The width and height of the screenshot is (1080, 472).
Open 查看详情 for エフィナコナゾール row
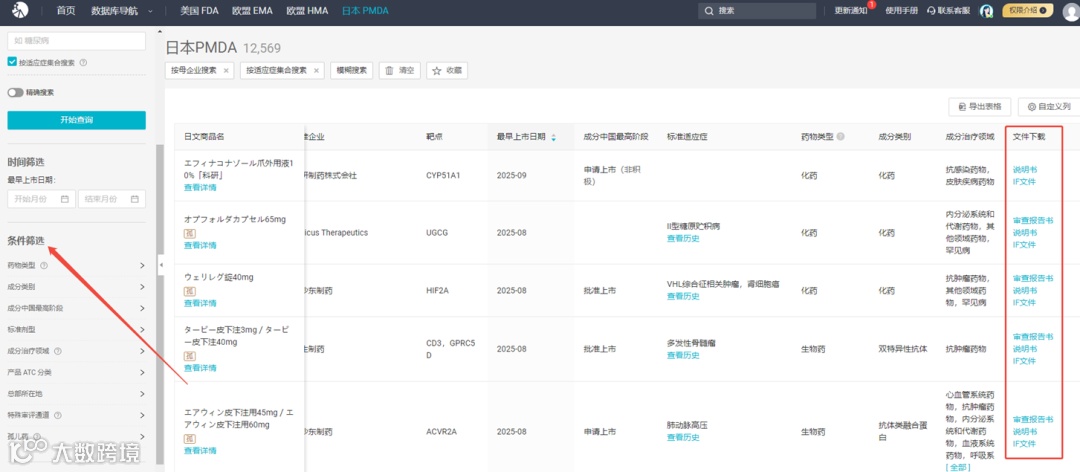(200, 187)
